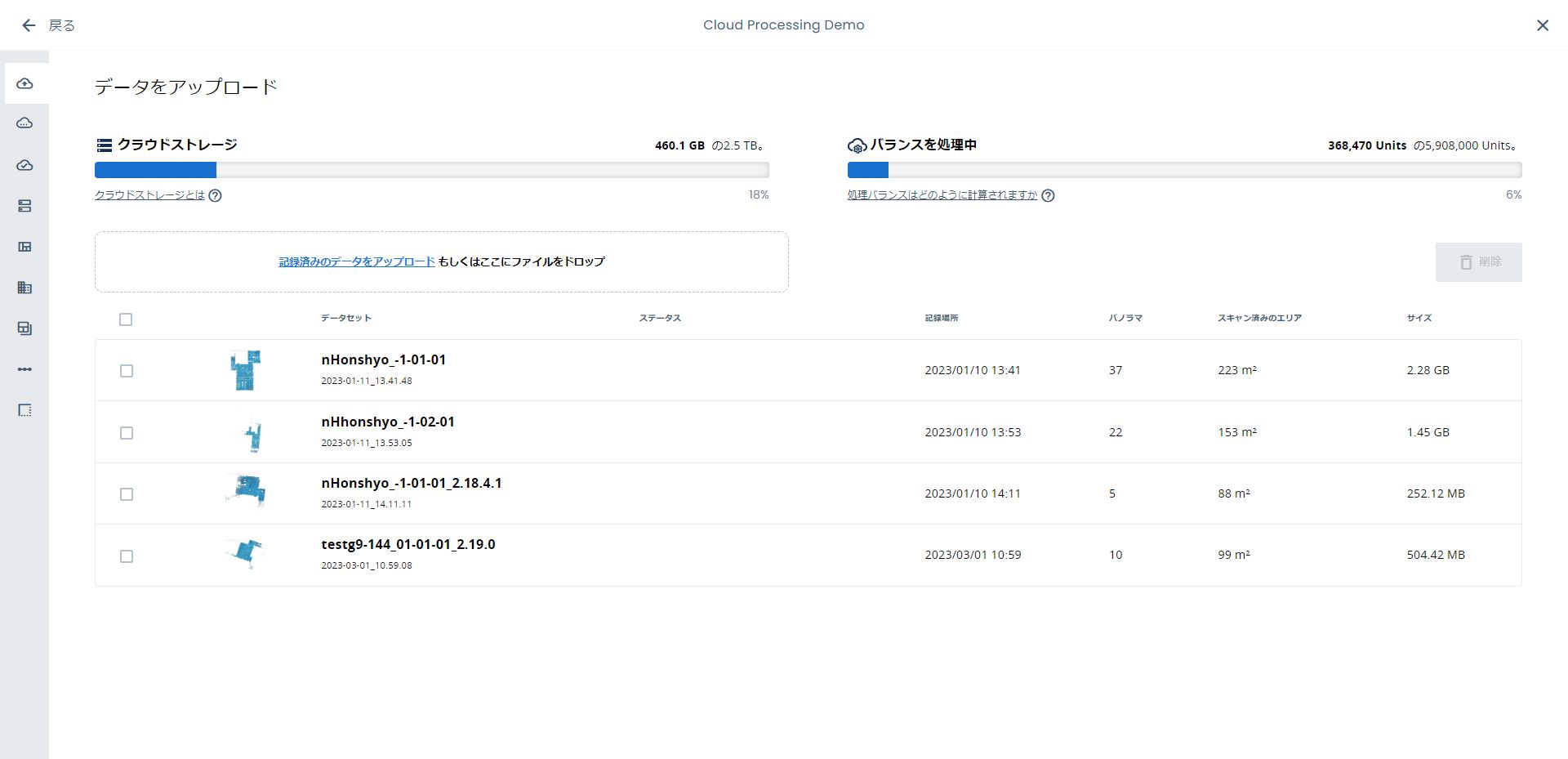The height and width of the screenshot is (759, 1568).
Task: Click the processing balance cloud-gear icon
Action: point(857,145)
